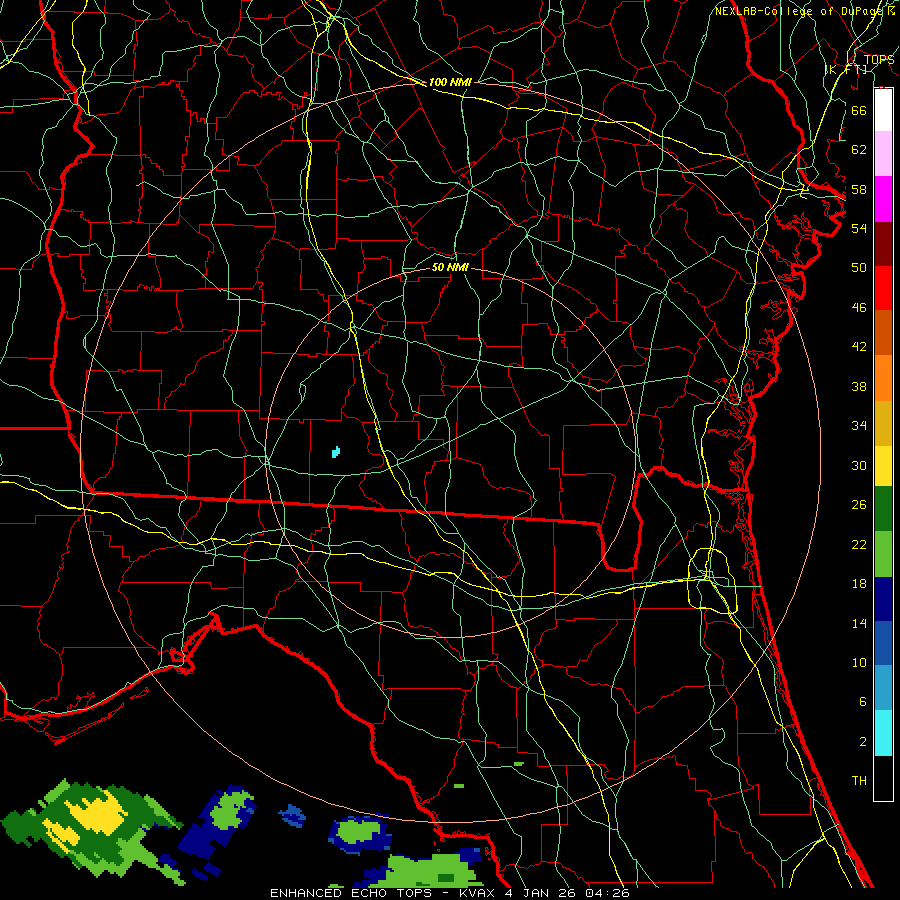Click the legend value "26"

pos(859,505)
